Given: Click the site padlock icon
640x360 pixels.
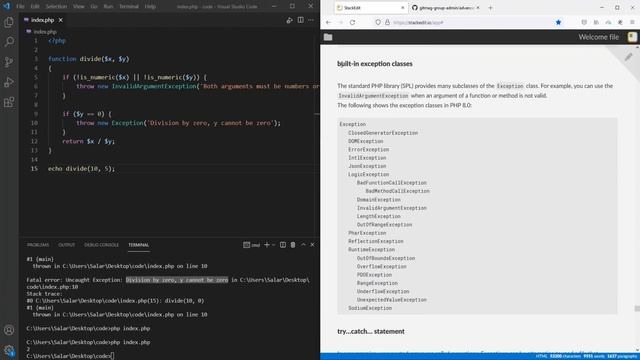Looking at the screenshot, I should coord(387,22).
